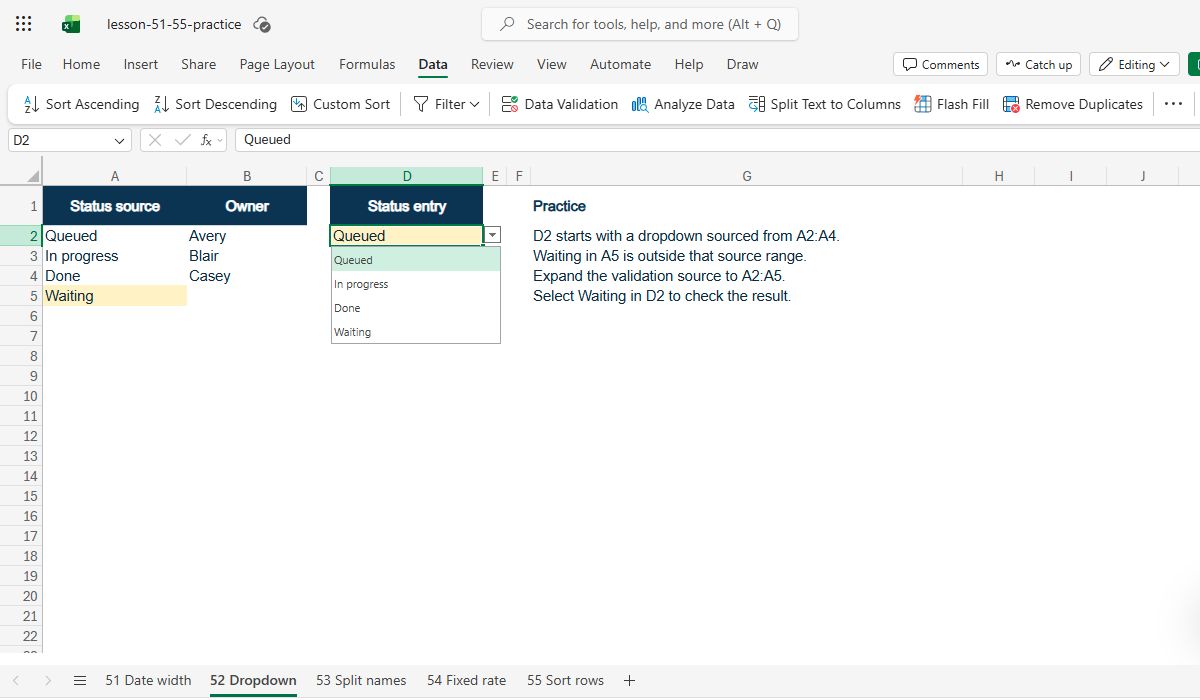Click cell B2 containing Avery
This screenshot has width=1200, height=700.
coord(247,236)
